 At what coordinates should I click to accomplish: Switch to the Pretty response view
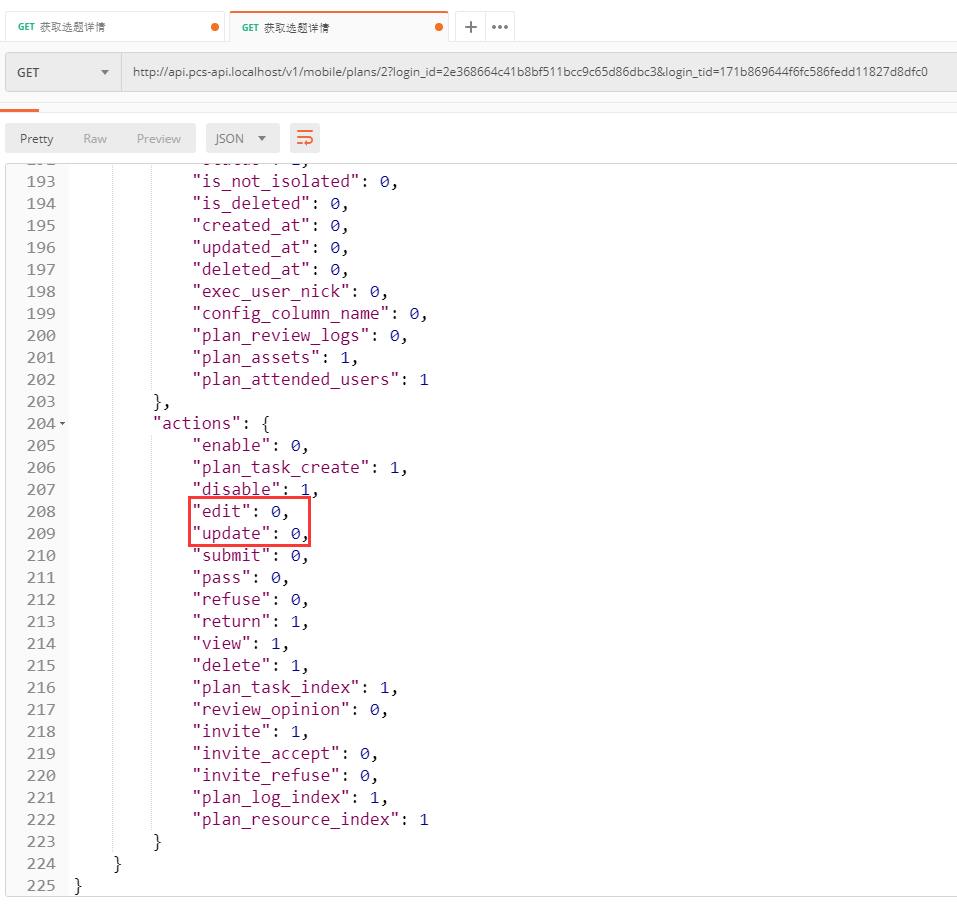37,139
